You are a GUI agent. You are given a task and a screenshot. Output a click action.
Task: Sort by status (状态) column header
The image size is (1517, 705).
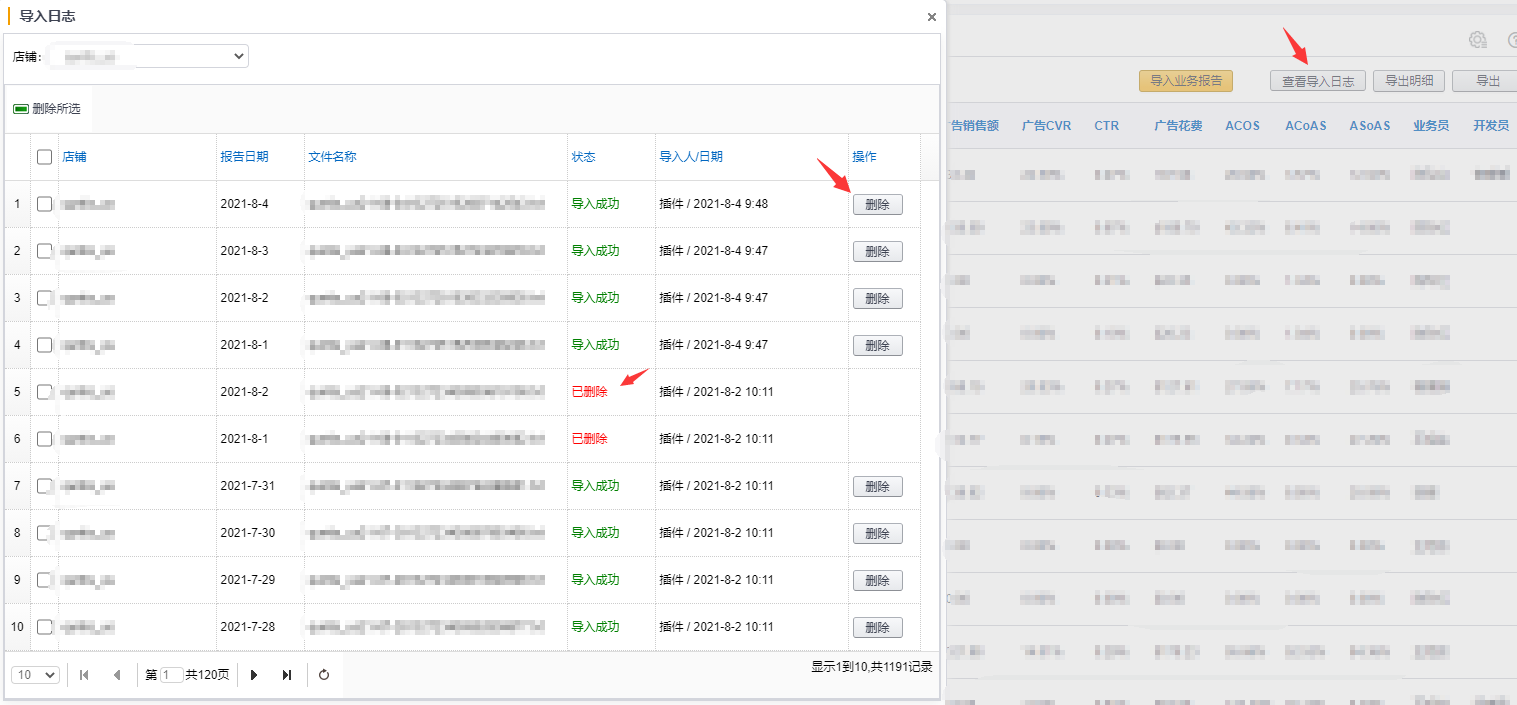583,157
